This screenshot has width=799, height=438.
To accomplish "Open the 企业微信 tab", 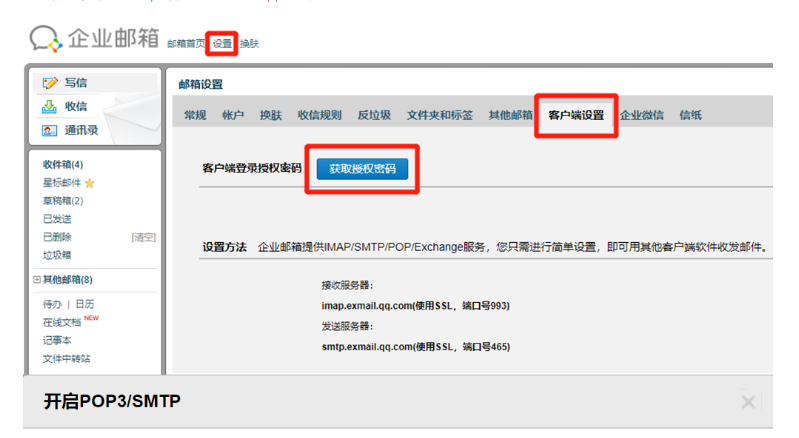I will click(x=641, y=115).
